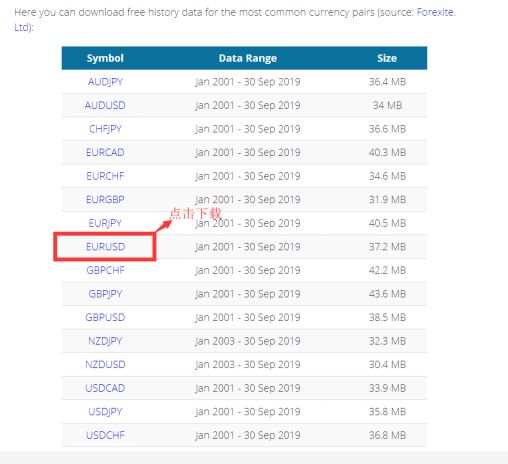The image size is (508, 464).
Task: Download USDJPY history data
Action: click(x=105, y=412)
